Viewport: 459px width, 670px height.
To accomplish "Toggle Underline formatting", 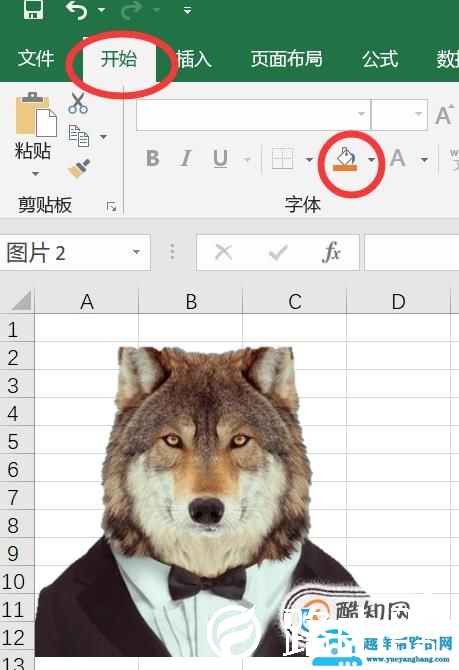I will (x=220, y=159).
